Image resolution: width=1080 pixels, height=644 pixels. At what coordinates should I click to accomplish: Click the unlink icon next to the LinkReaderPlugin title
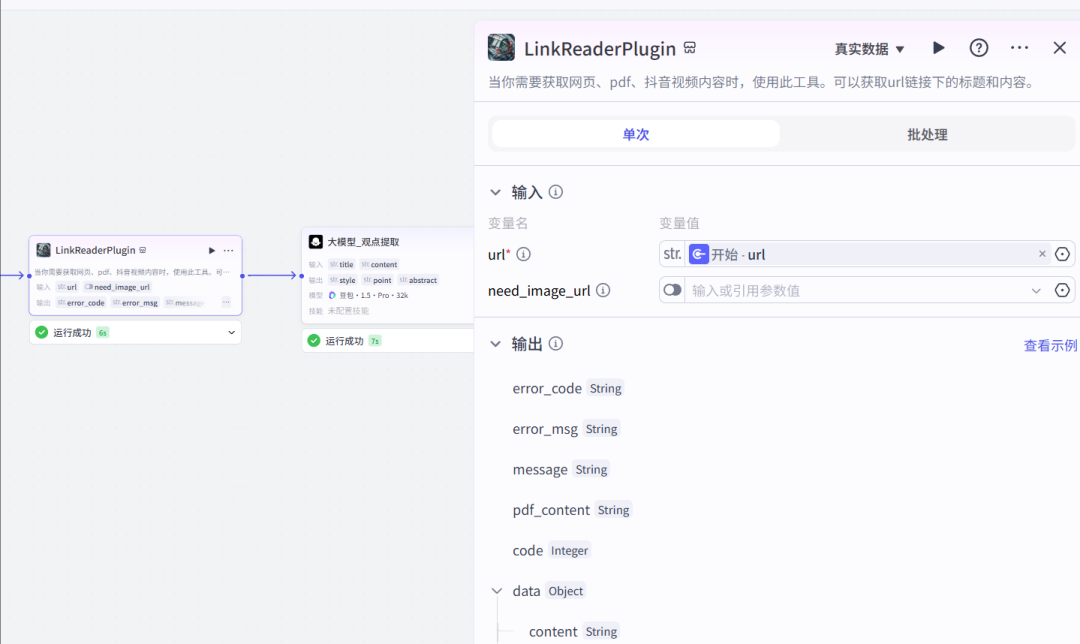click(689, 47)
